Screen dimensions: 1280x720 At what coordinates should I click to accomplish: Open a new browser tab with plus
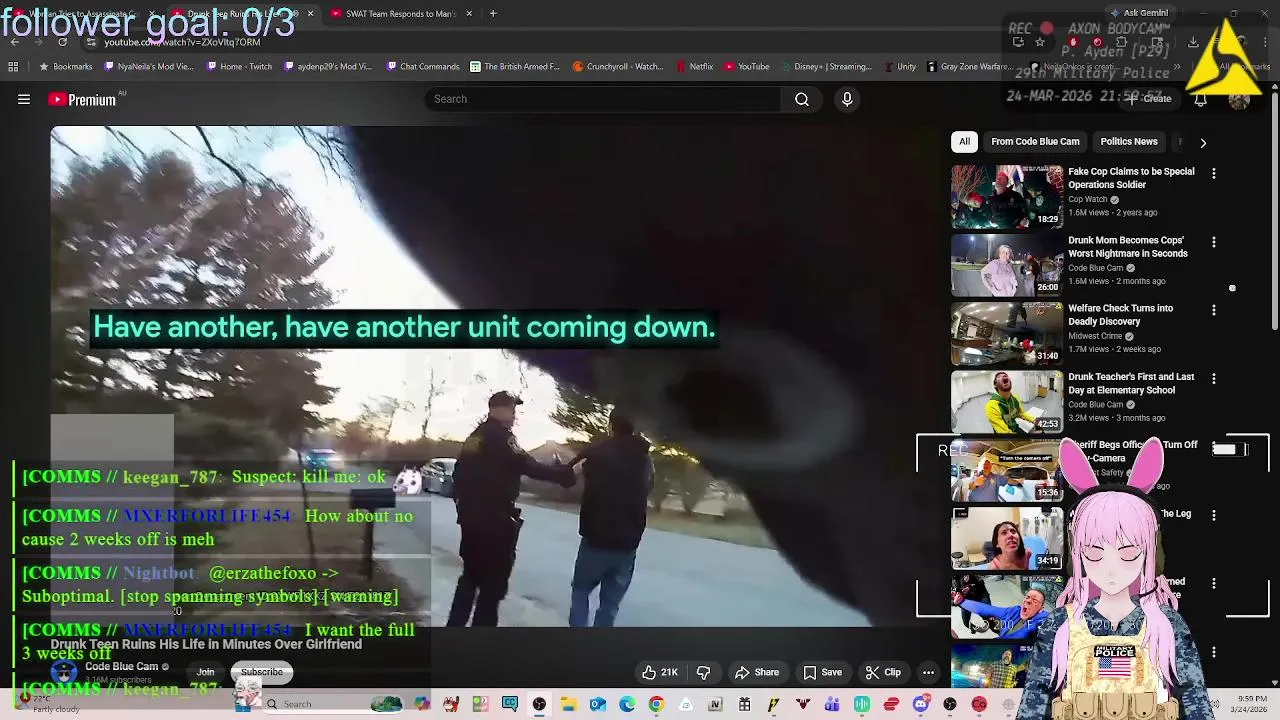tap(493, 14)
